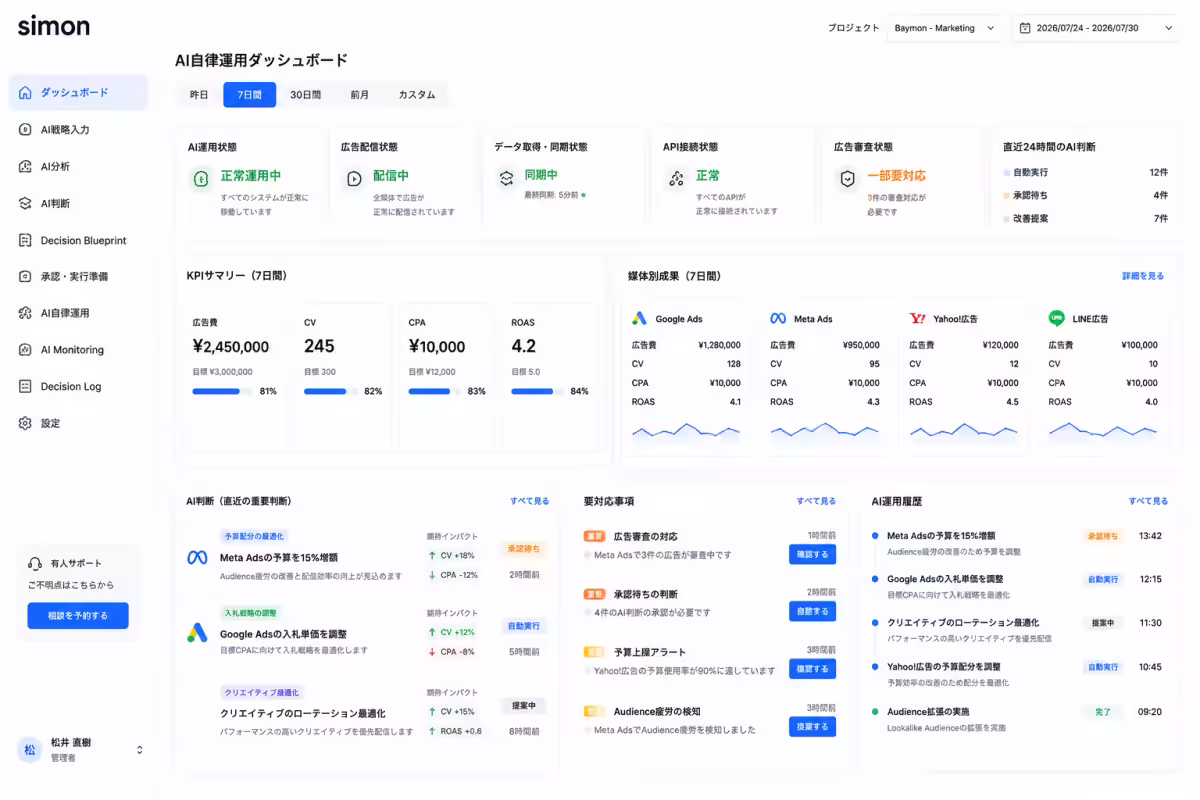
Task: Click the headset icon in 有人サポート
Action: coord(36,564)
